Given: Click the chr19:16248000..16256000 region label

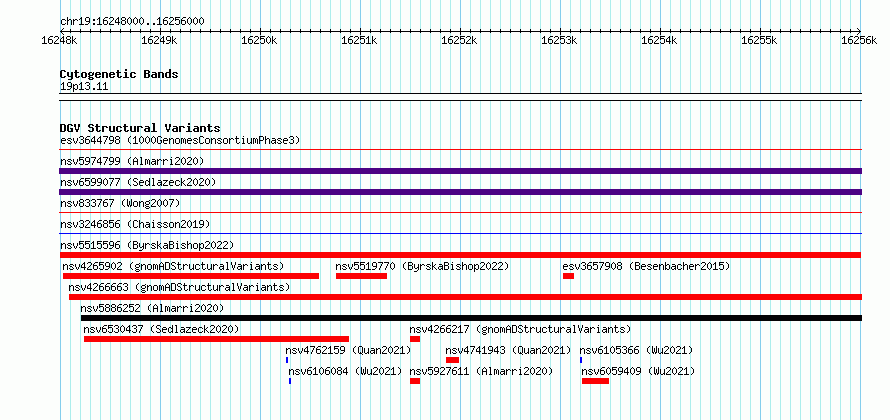Looking at the screenshot, I should [x=132, y=21].
